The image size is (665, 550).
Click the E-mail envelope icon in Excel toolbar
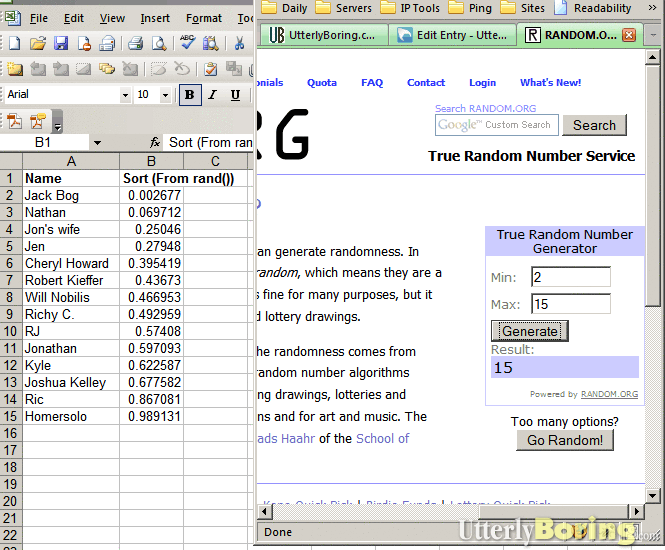pos(106,43)
